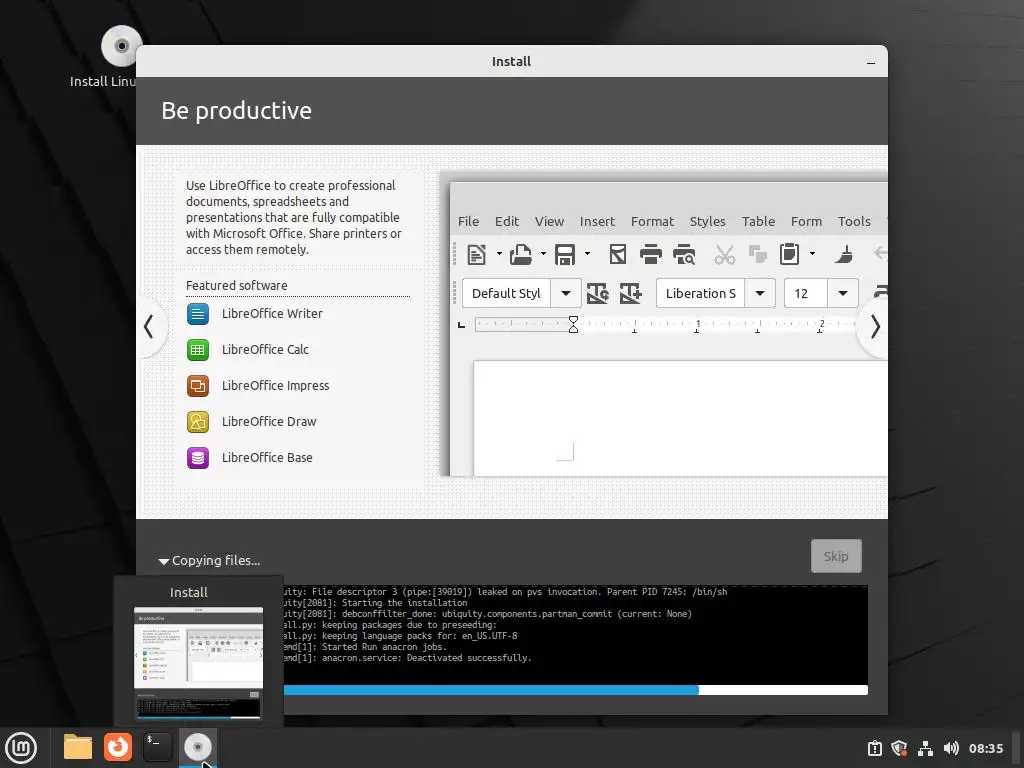Open the Form menu in slide

click(x=806, y=221)
